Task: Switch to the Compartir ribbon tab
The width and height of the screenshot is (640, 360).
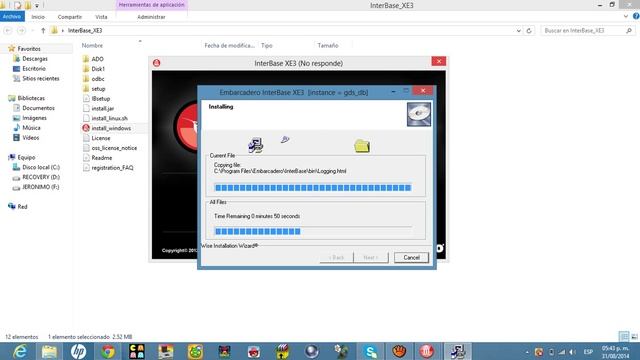Action: (x=70, y=17)
